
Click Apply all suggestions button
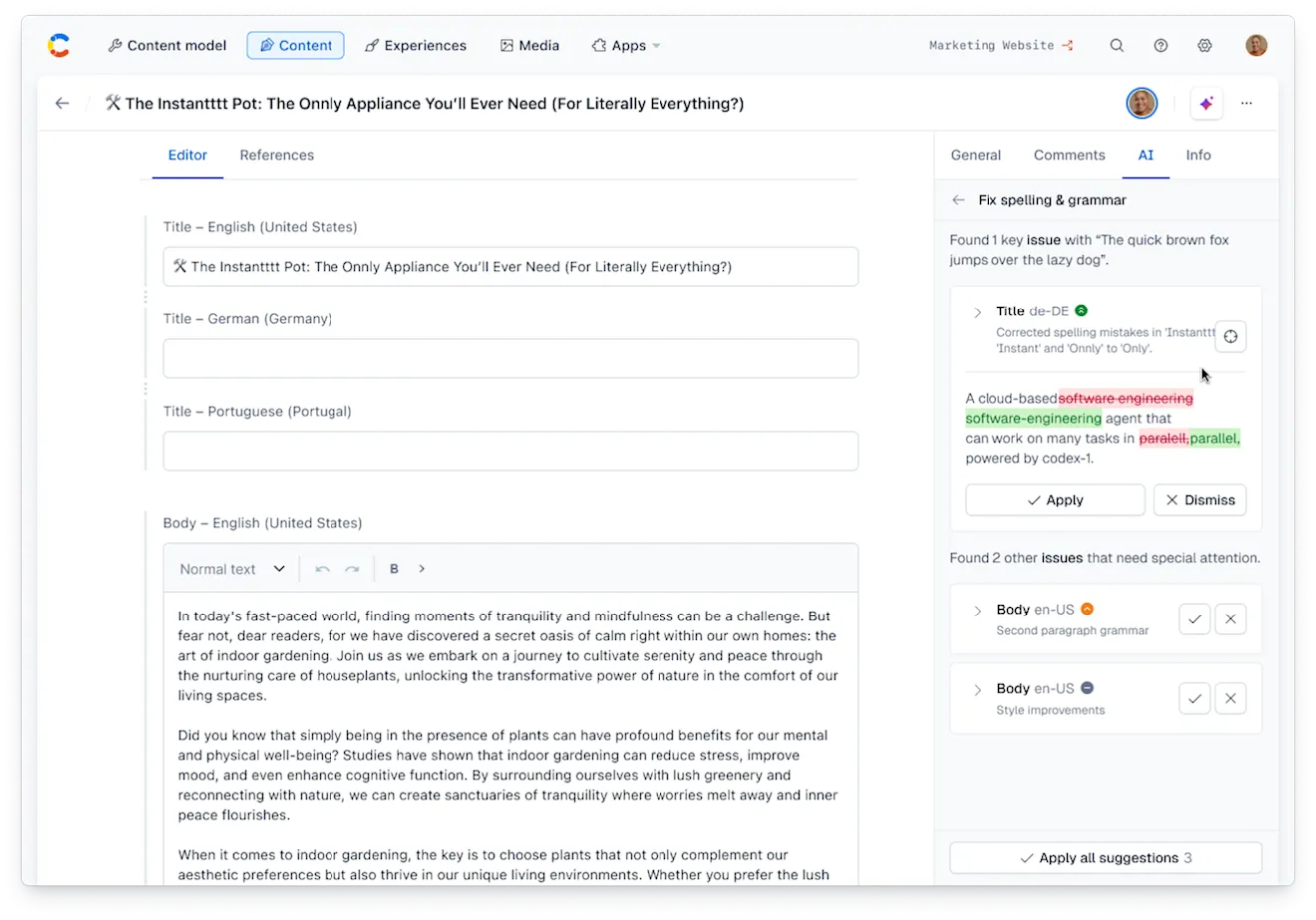[1105, 858]
